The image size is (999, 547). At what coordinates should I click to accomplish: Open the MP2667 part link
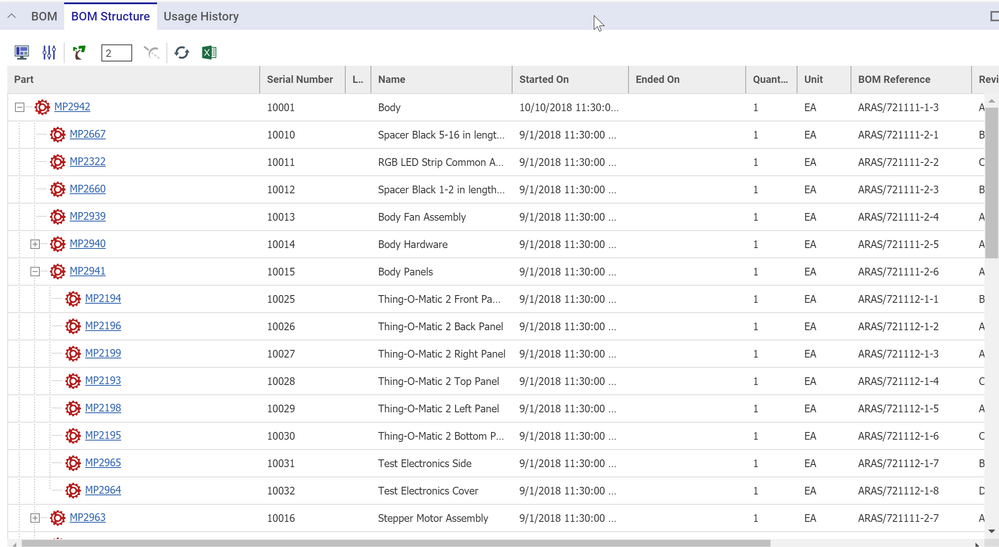87,134
